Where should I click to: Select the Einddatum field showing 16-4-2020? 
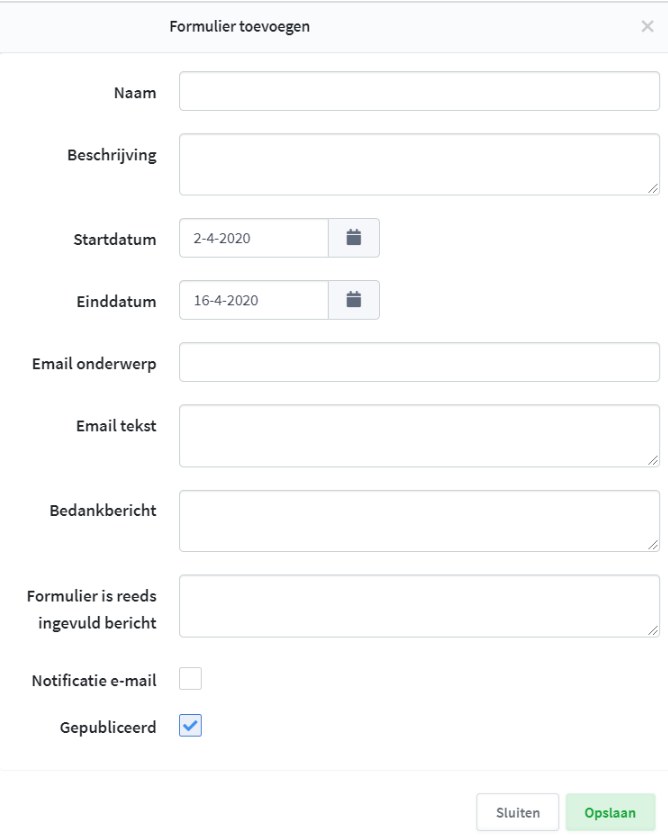[x=254, y=300]
